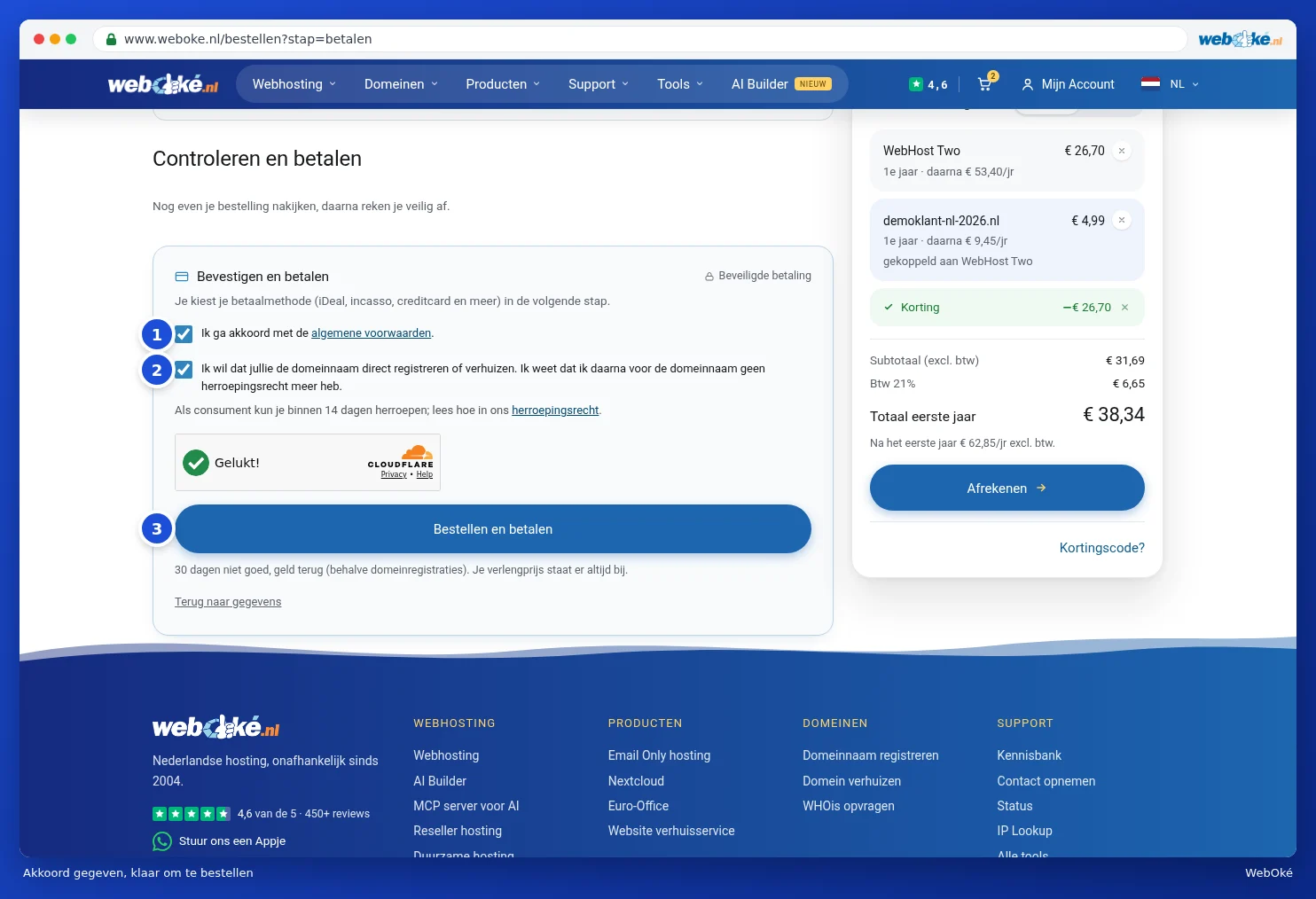Expand the Support menu

pos(599,84)
